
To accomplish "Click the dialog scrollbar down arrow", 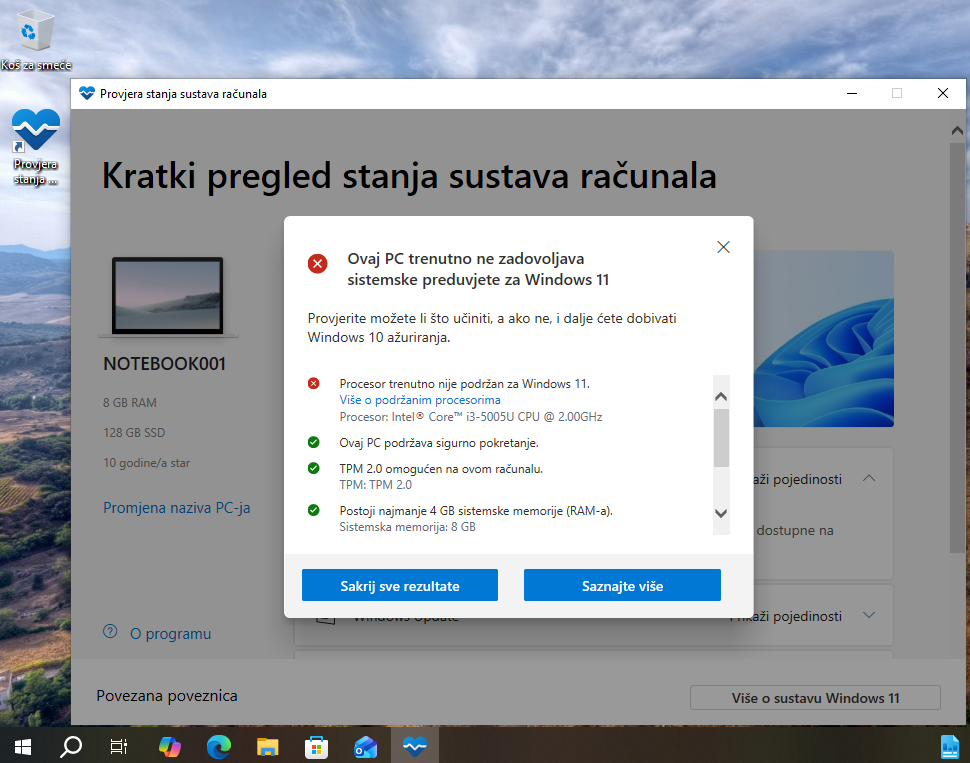I will 720,513.
